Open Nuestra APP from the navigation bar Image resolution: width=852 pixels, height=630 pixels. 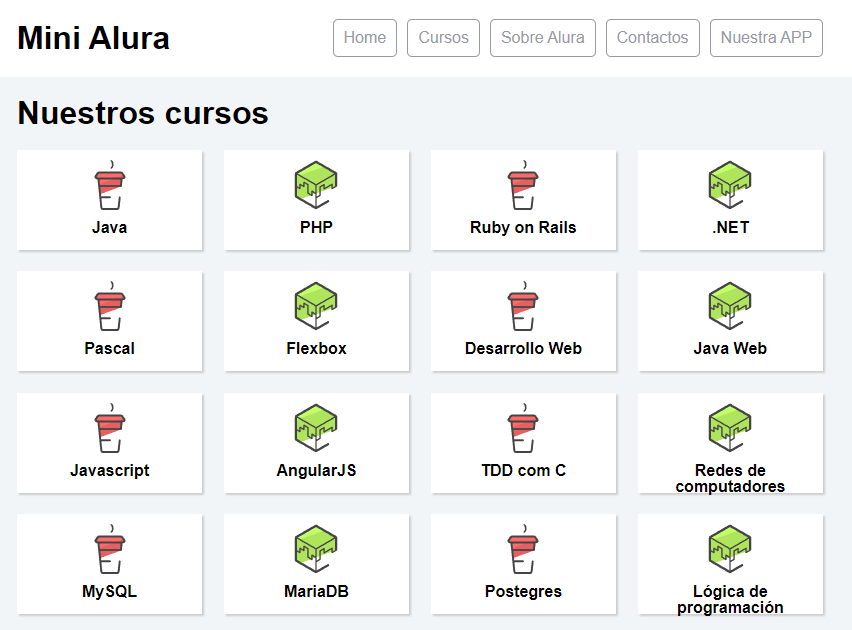766,38
